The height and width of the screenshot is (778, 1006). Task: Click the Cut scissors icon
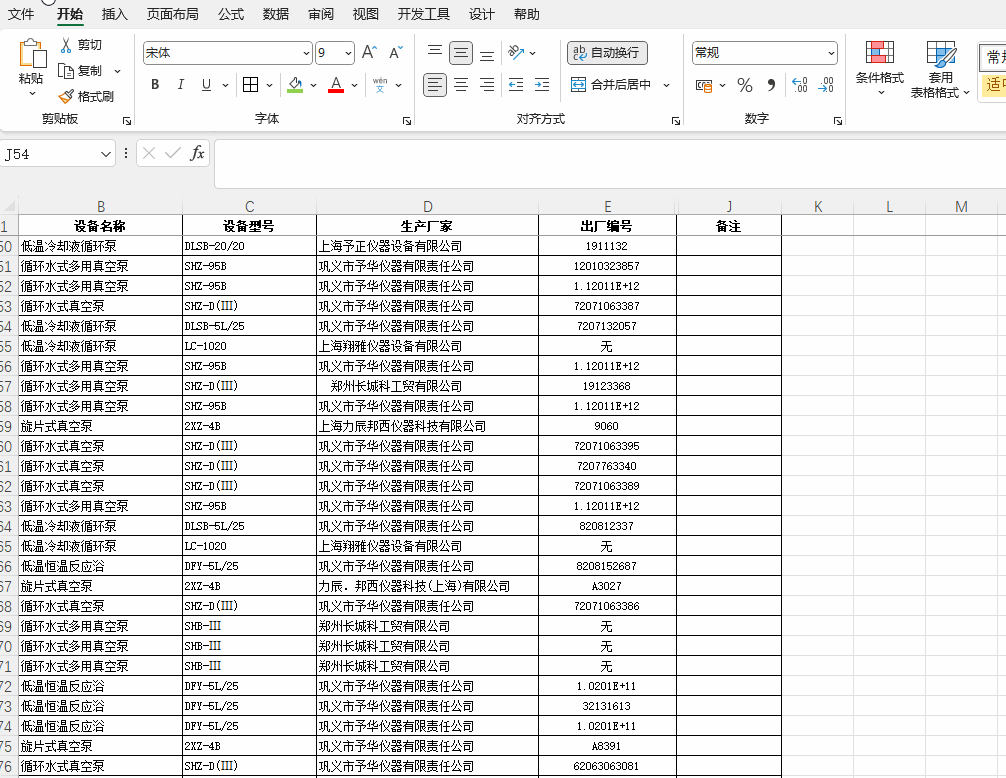click(66, 45)
